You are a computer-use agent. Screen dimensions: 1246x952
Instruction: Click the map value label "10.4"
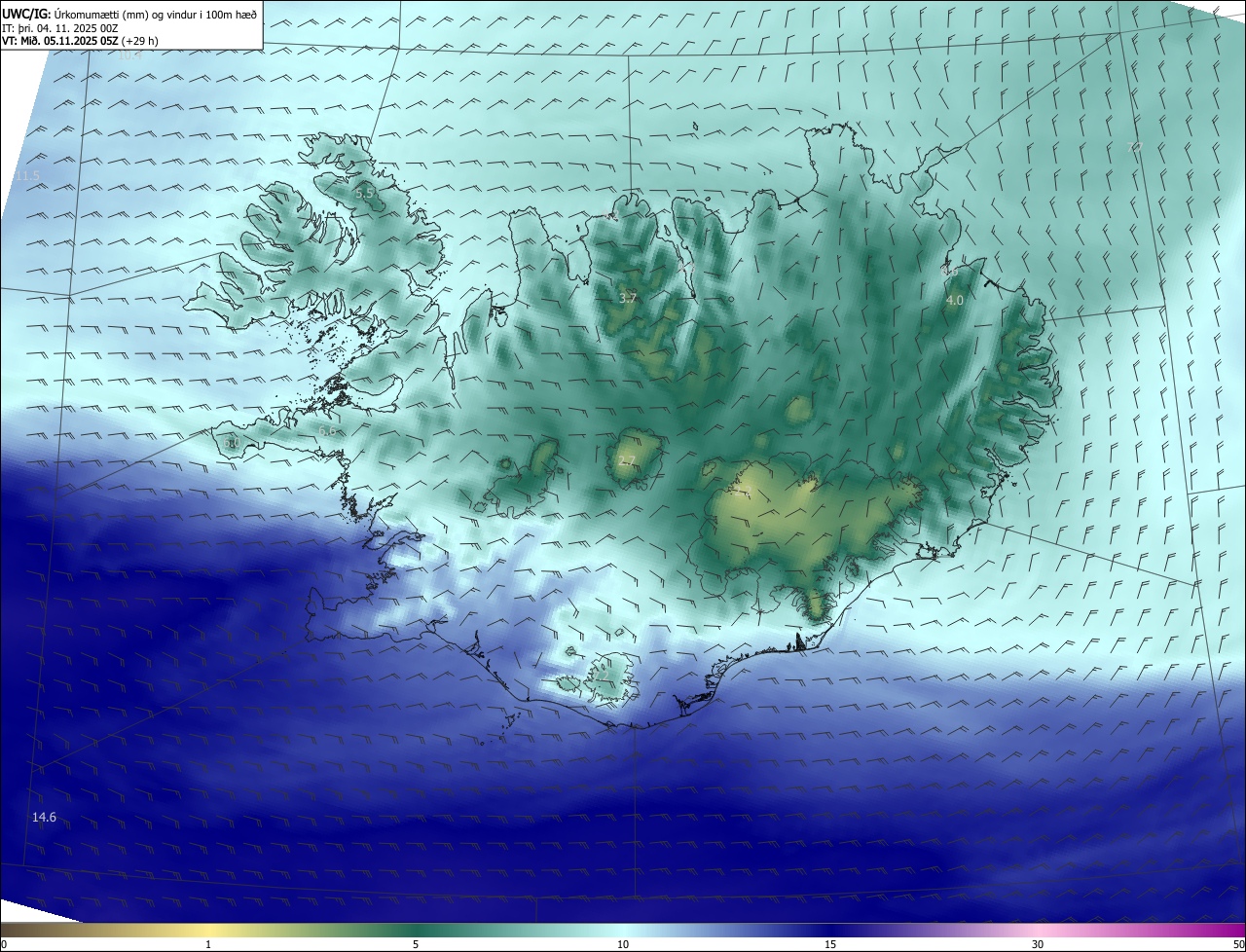coord(129,55)
